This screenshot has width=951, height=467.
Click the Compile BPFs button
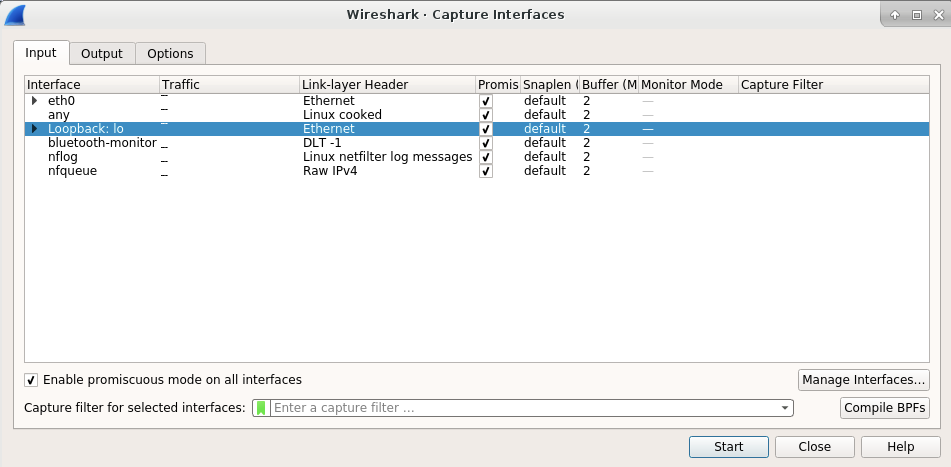[x=885, y=408]
